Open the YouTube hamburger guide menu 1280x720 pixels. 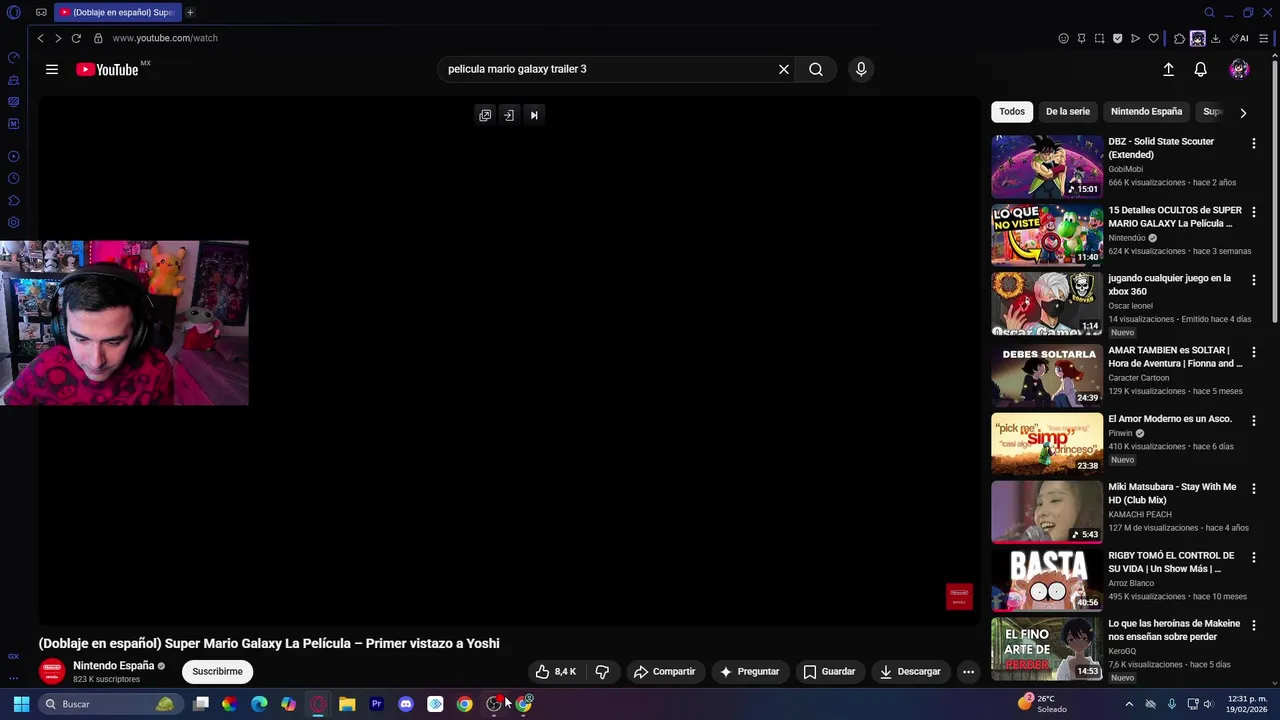point(52,69)
